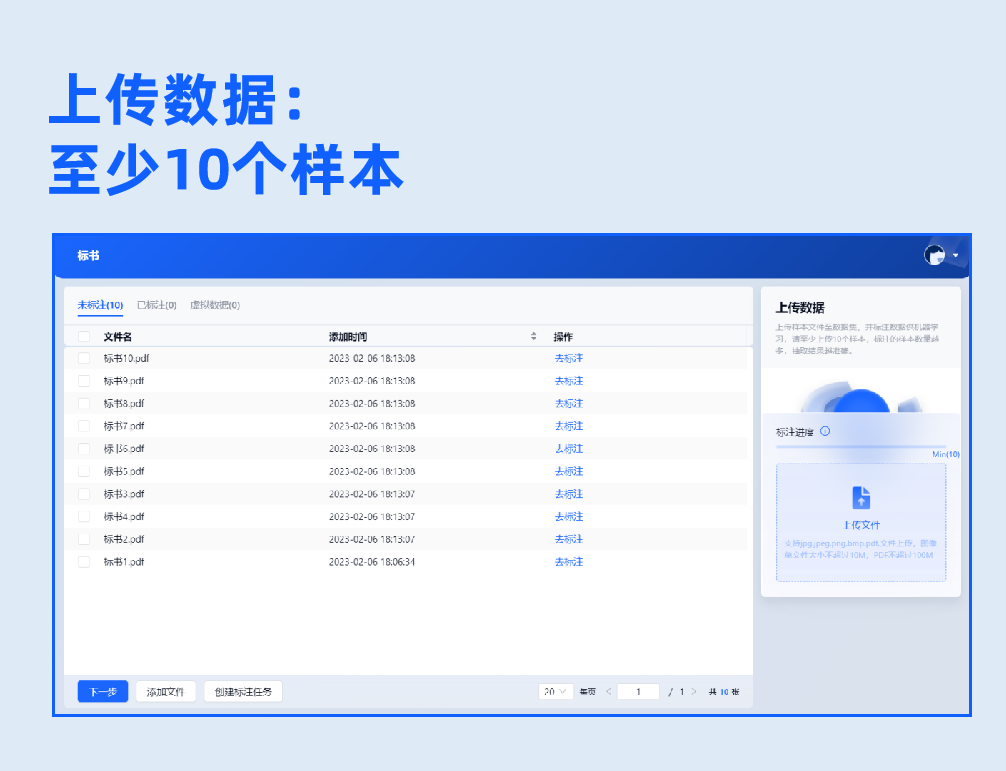Image resolution: width=1006 pixels, height=771 pixels.
Task: Switch to the 虚拟数据(0) tab
Action: tap(215, 305)
